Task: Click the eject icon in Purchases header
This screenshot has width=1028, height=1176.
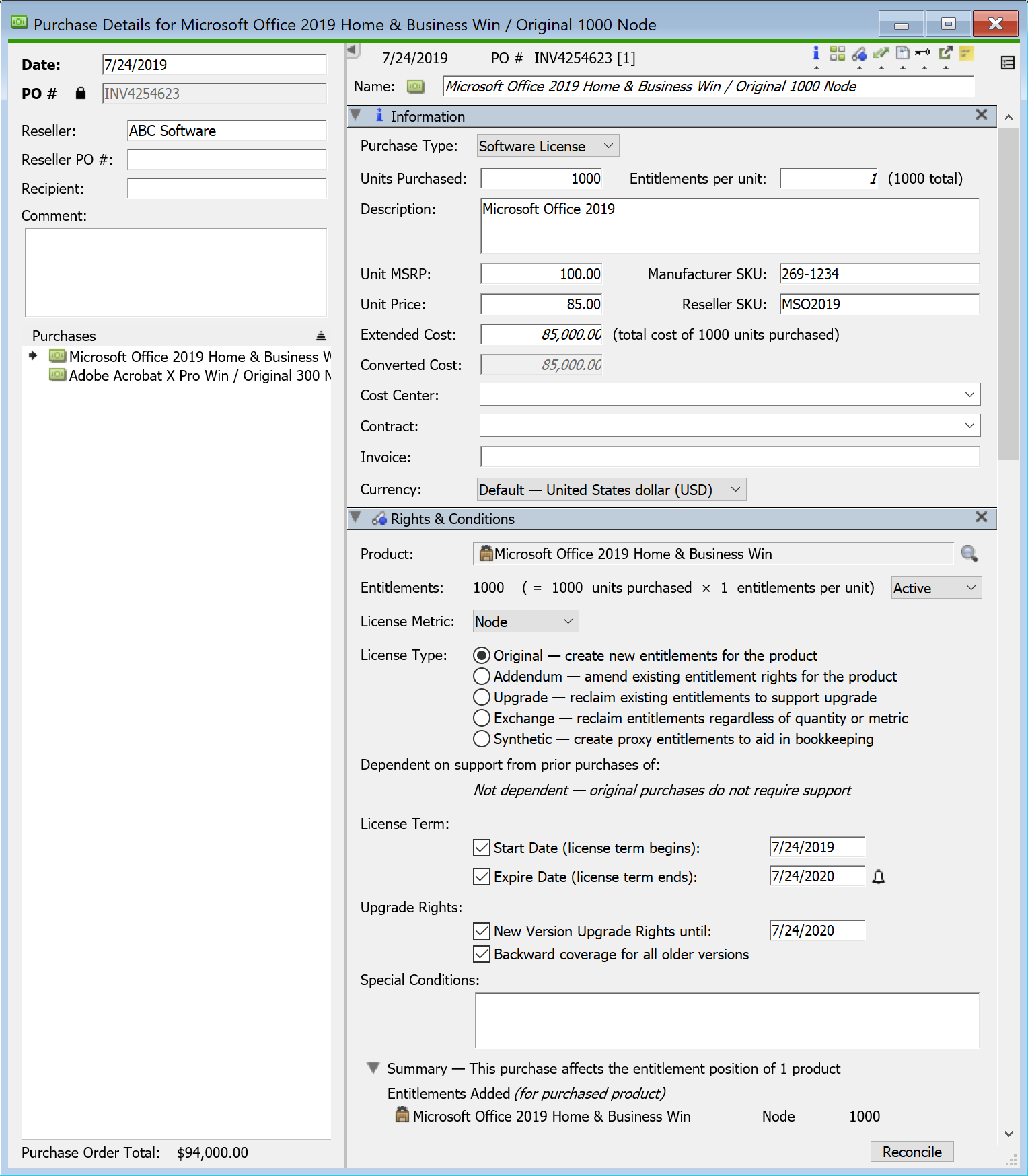Action: 321,336
